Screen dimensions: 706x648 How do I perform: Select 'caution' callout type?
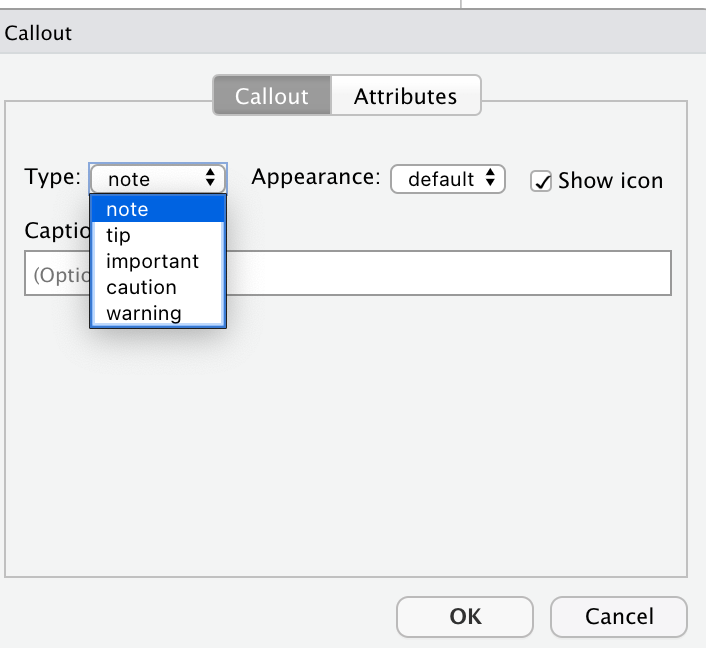(x=141, y=287)
